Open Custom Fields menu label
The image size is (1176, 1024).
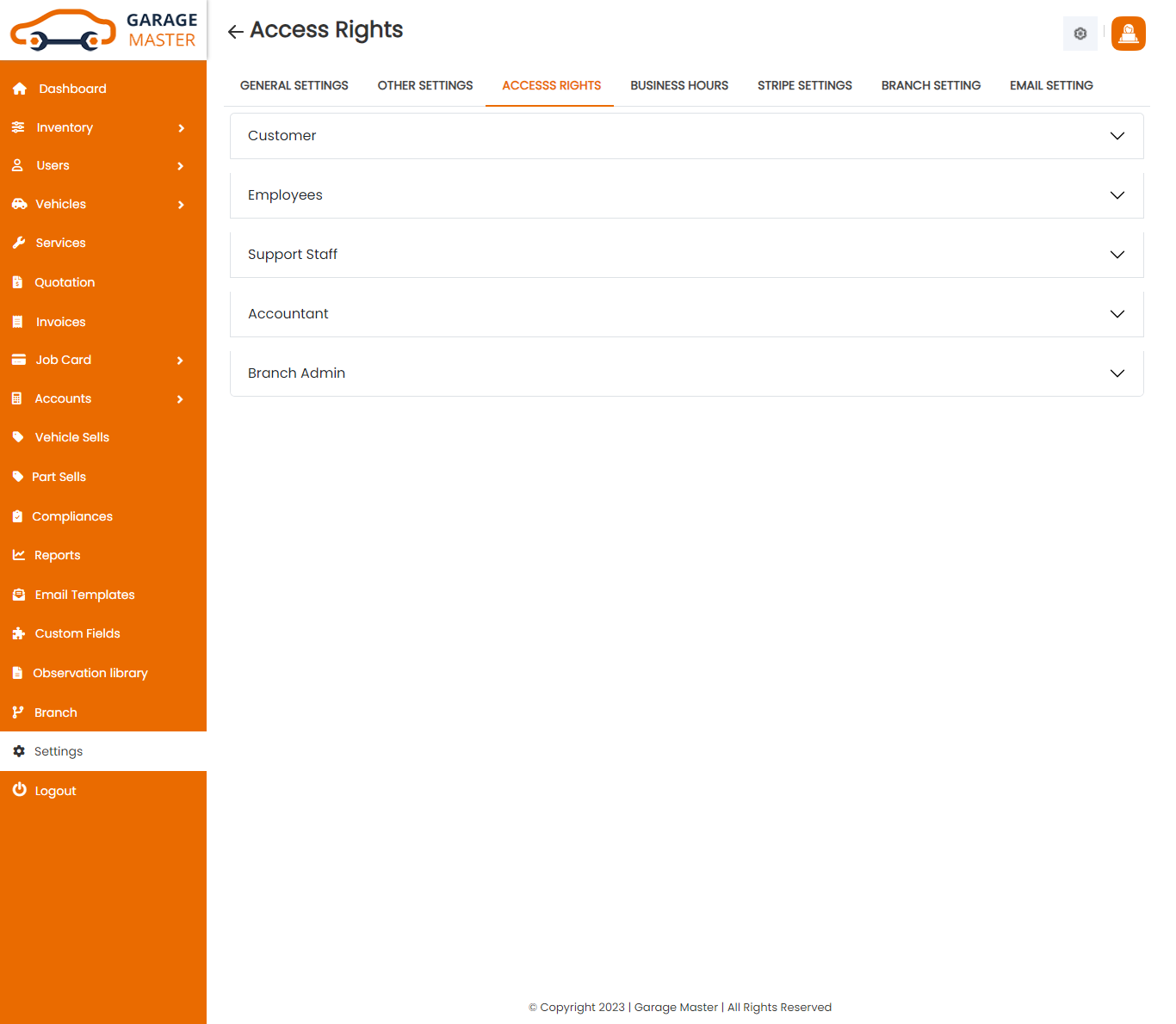point(77,633)
